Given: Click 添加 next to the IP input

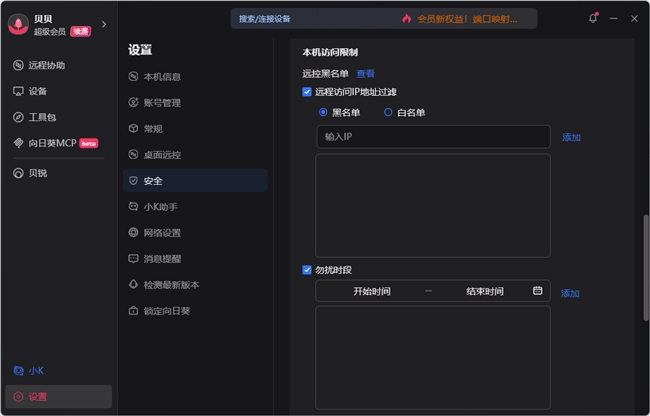Looking at the screenshot, I should click(571, 137).
